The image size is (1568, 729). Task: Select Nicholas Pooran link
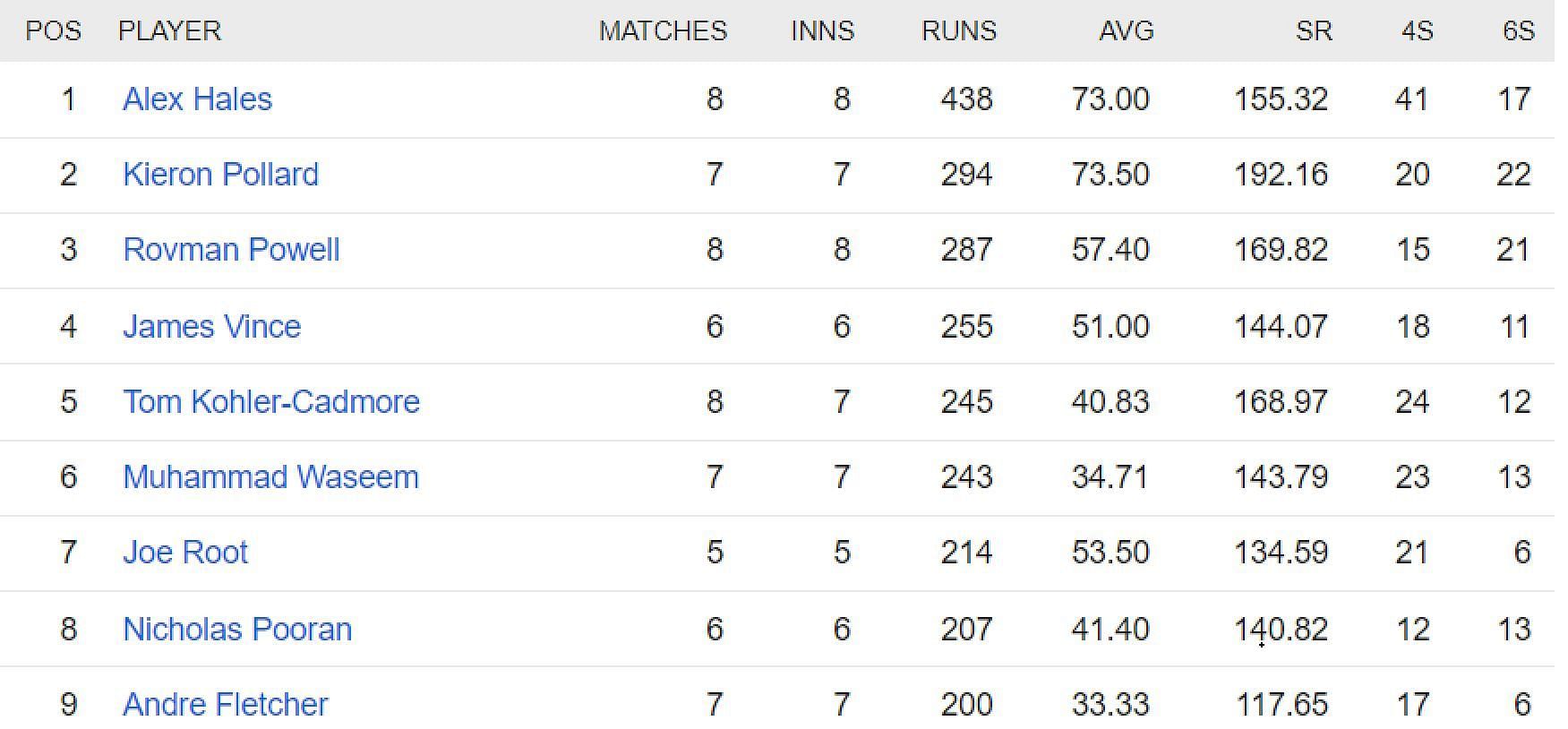click(237, 629)
